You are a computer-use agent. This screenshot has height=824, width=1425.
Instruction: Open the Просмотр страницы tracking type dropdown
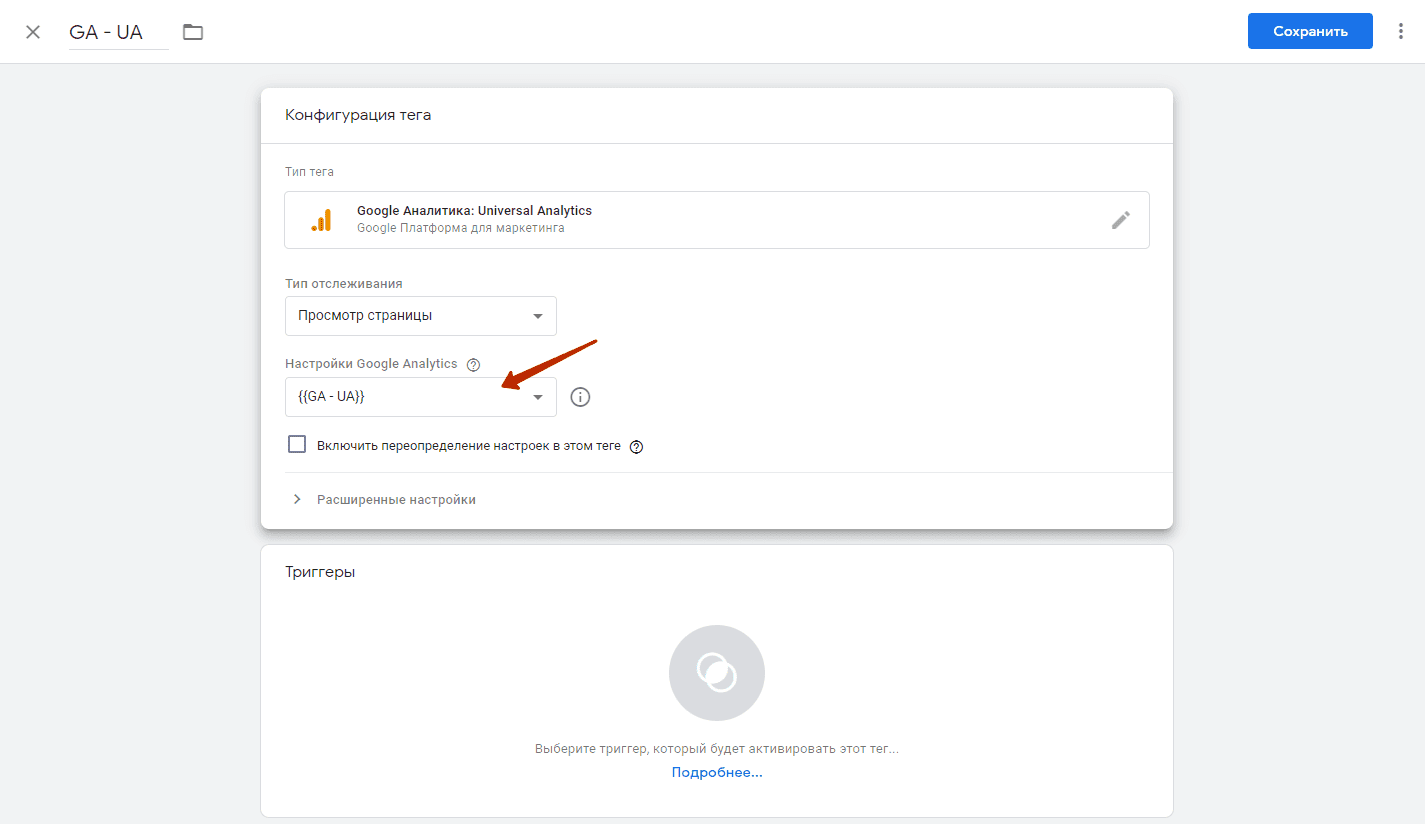point(421,316)
